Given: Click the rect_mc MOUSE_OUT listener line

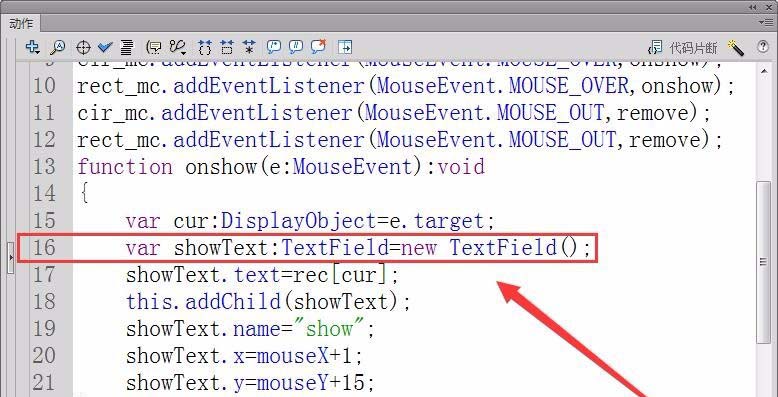Looking at the screenshot, I should click(400, 140).
